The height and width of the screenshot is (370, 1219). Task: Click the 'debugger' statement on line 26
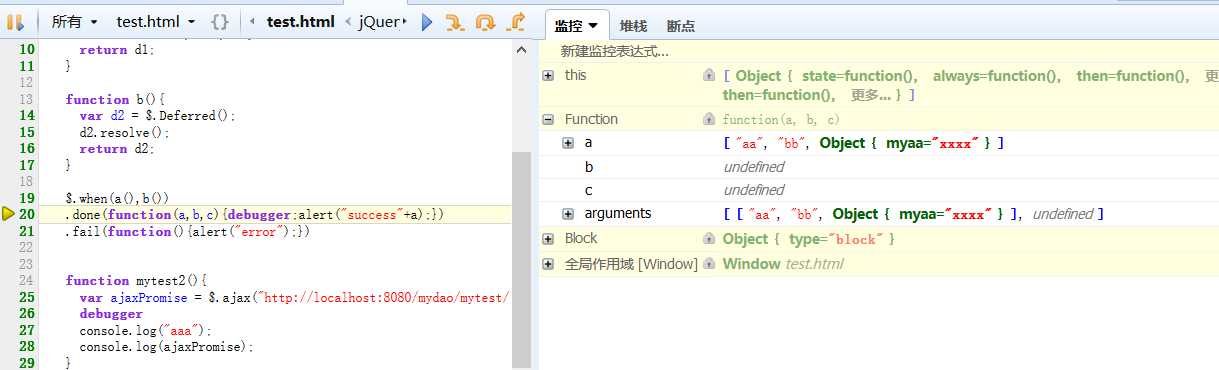[x=111, y=314]
